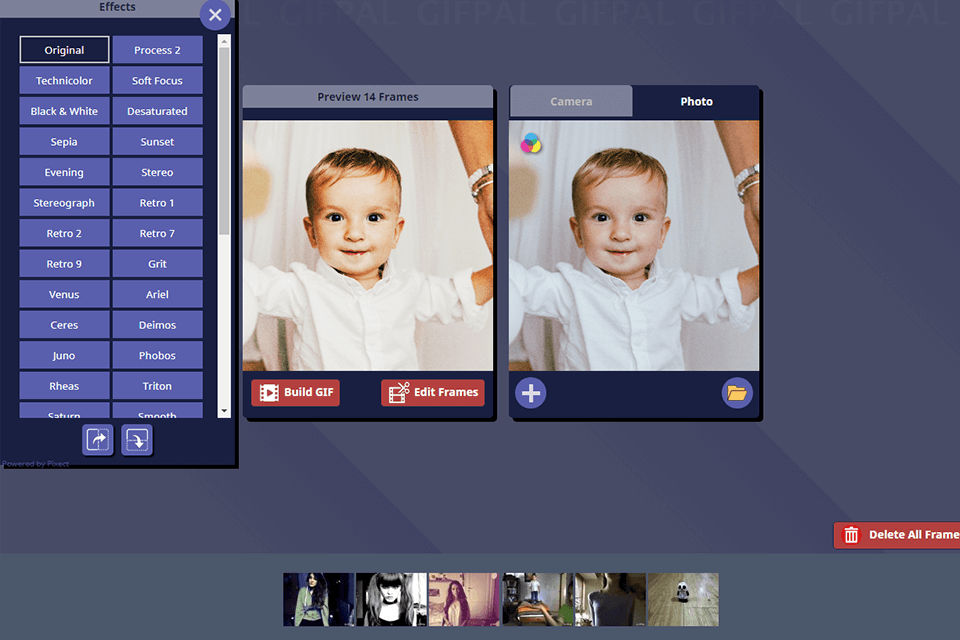Apply the Retro 1 effect
The image size is (960, 640).
[x=157, y=202]
